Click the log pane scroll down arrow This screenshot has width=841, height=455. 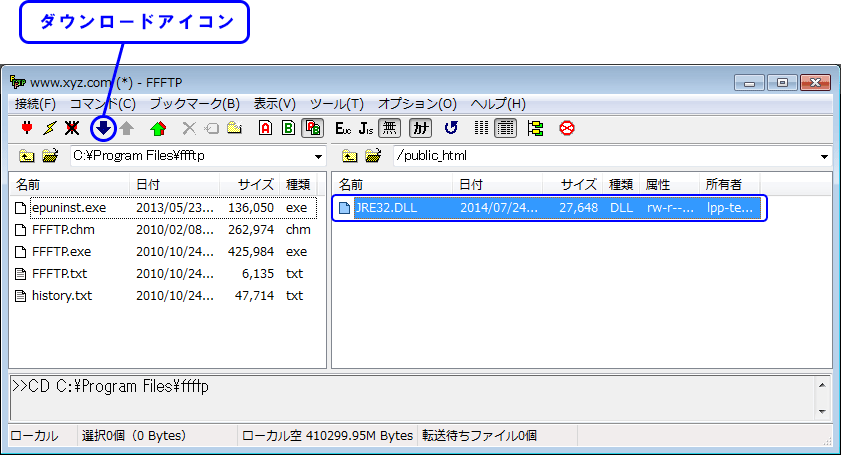tap(822, 412)
